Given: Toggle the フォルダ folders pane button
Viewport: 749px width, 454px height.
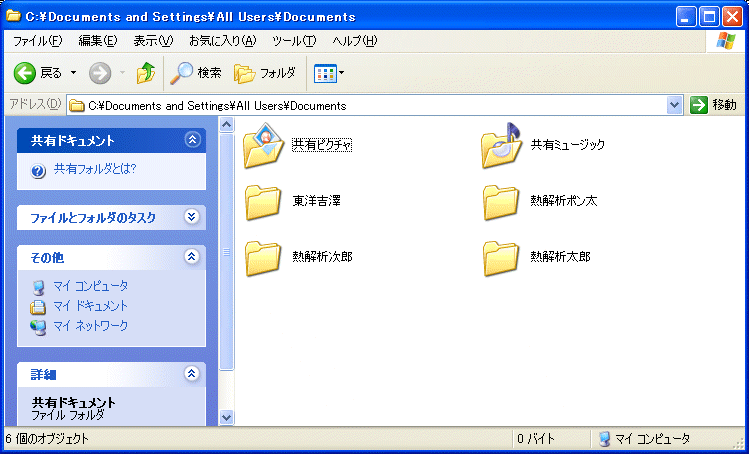Looking at the screenshot, I should tap(265, 73).
